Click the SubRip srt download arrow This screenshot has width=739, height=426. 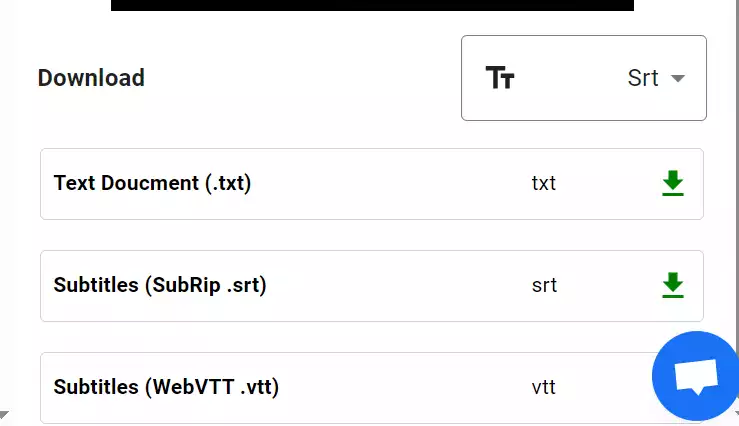point(673,285)
